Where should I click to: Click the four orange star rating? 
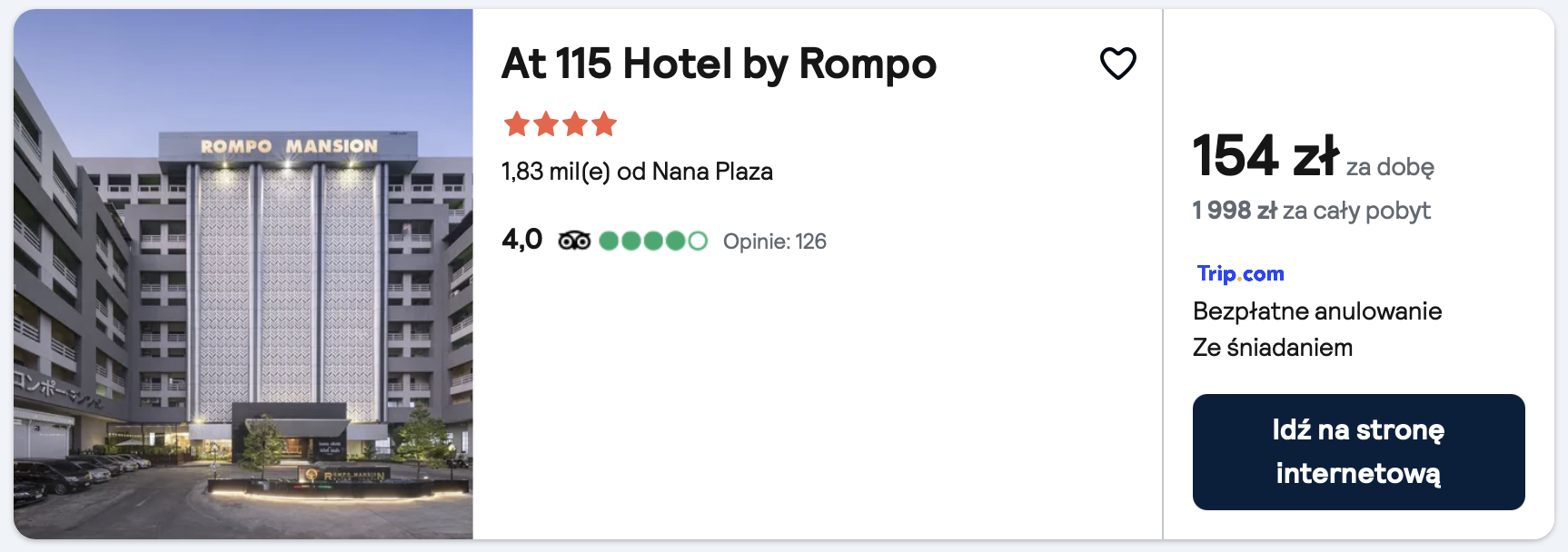tap(561, 123)
